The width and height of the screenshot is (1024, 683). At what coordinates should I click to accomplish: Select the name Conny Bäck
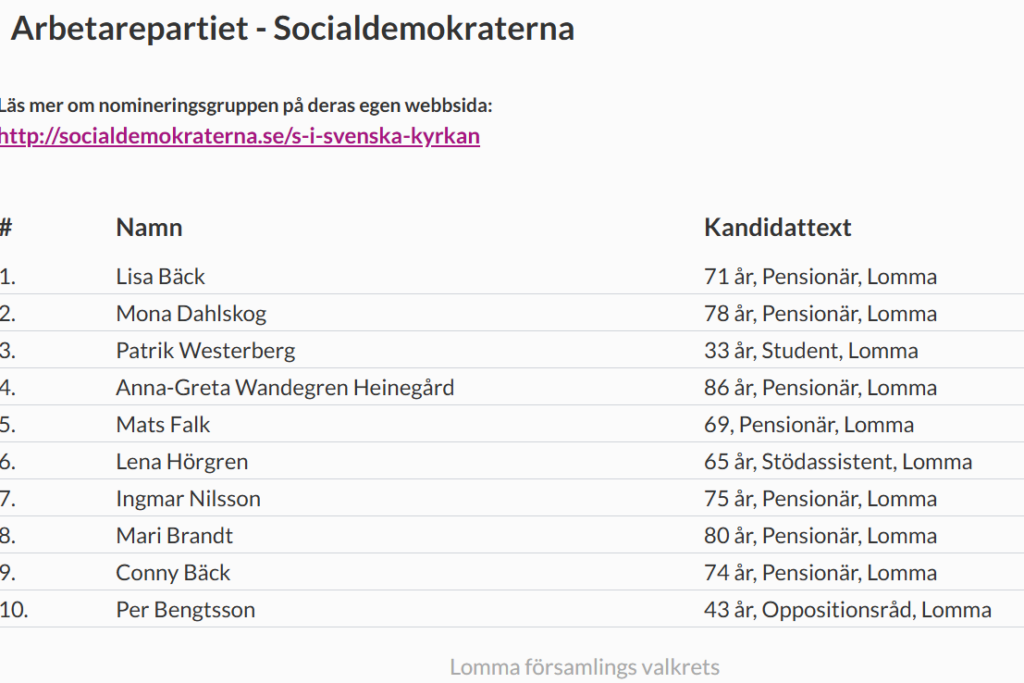click(173, 573)
